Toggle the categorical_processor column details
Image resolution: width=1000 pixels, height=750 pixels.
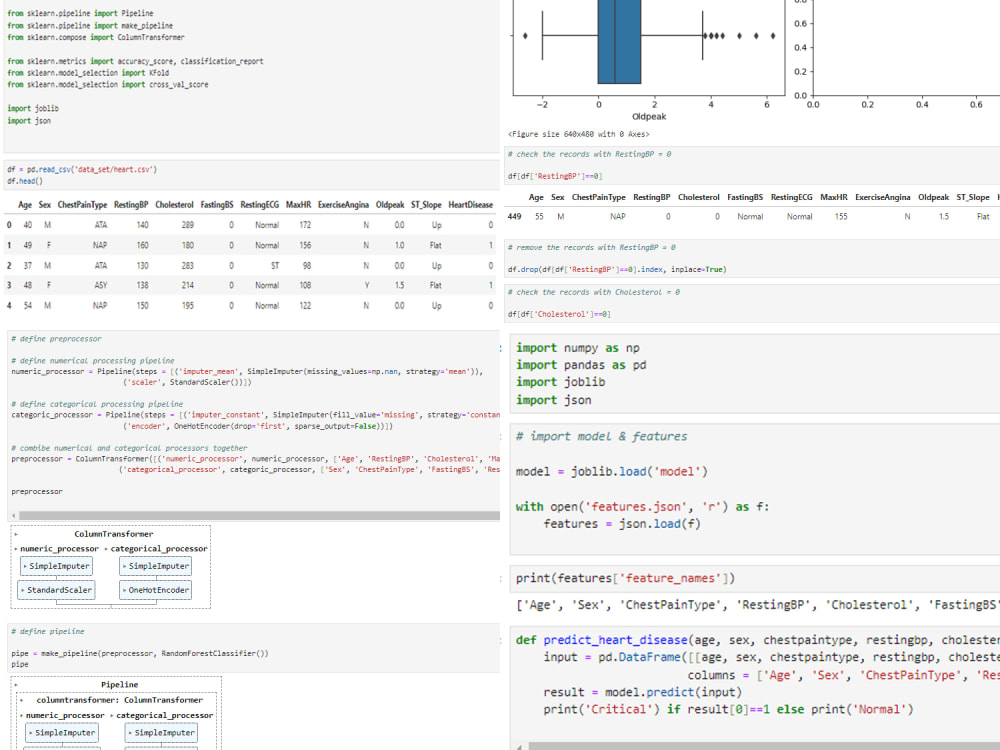pyautogui.click(x=160, y=549)
